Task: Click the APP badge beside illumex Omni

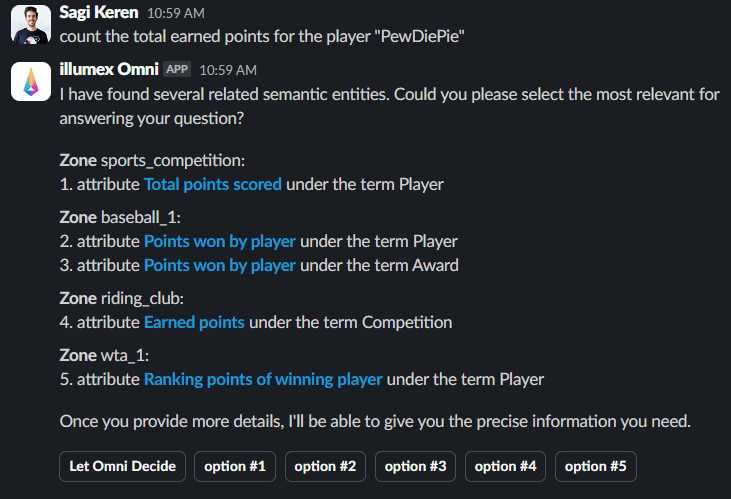Action: (x=177, y=70)
